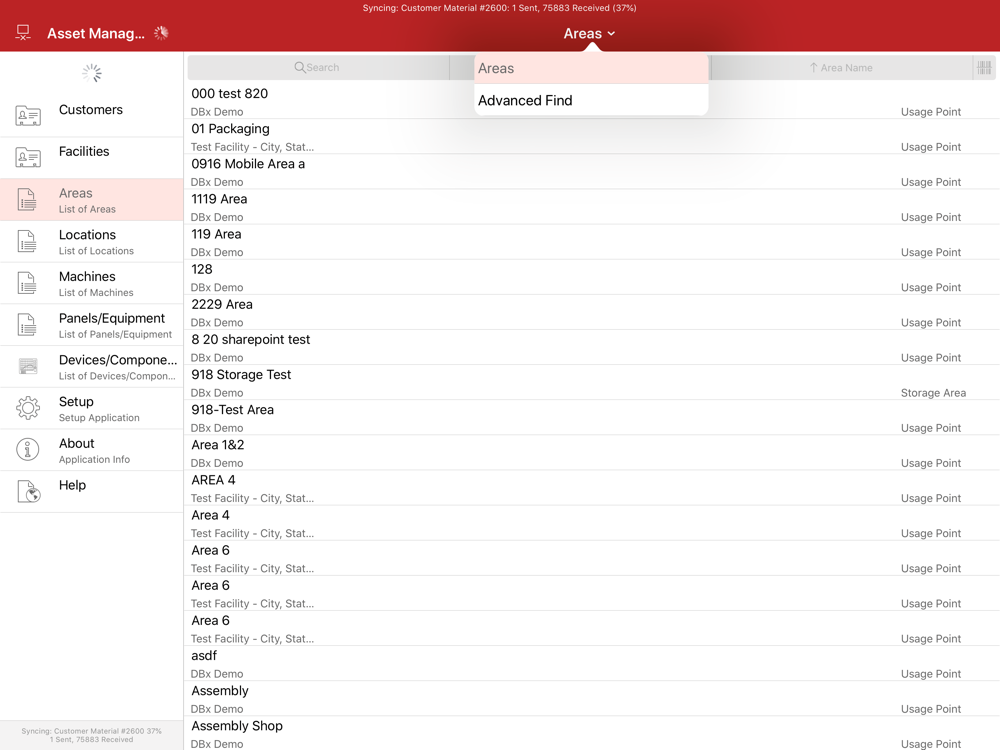
Task: Click the syncing status banner at top
Action: coord(499,8)
